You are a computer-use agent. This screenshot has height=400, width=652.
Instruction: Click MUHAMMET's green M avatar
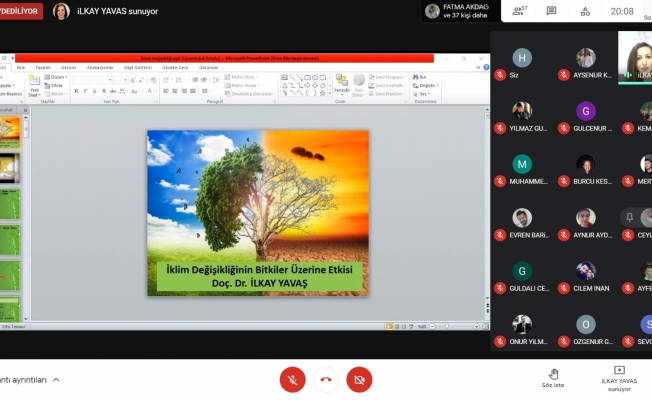[522, 165]
